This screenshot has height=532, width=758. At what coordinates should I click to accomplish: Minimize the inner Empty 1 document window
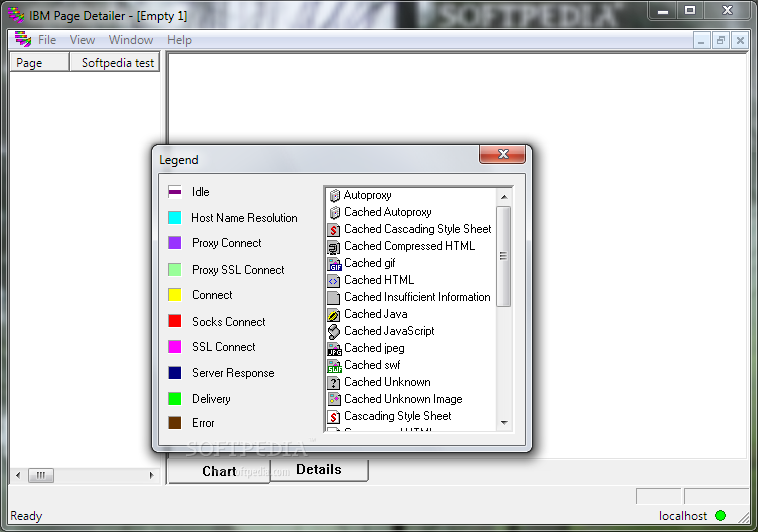[x=701, y=41]
